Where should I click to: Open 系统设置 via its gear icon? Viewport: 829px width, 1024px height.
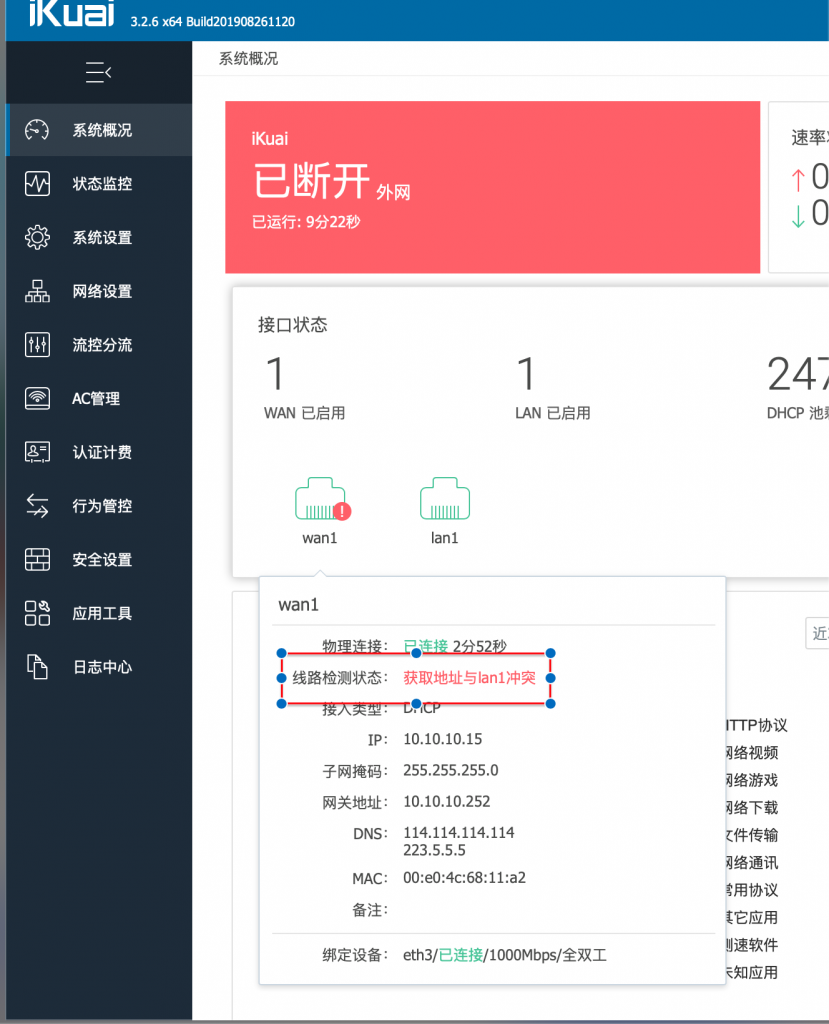pos(37,237)
